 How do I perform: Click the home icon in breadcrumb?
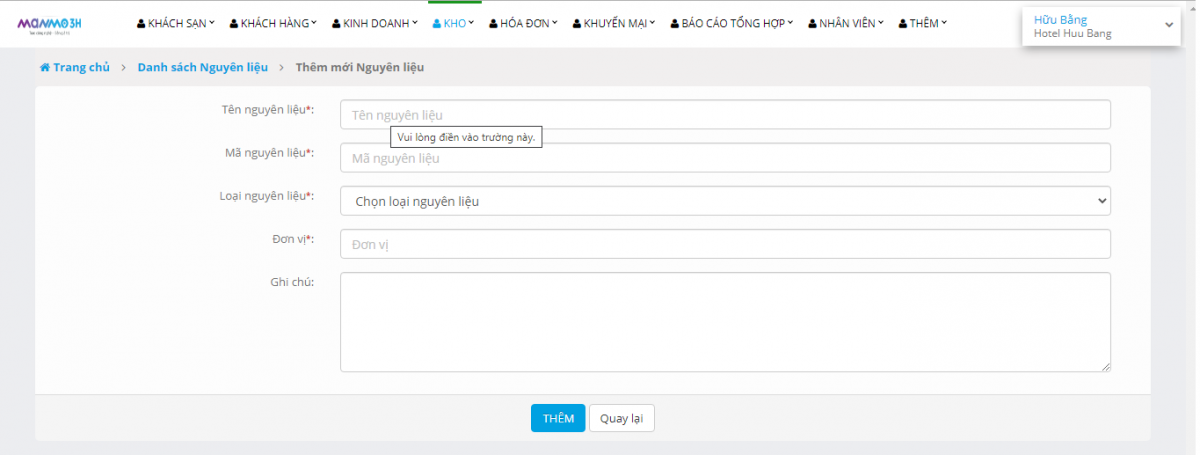click(x=44, y=68)
